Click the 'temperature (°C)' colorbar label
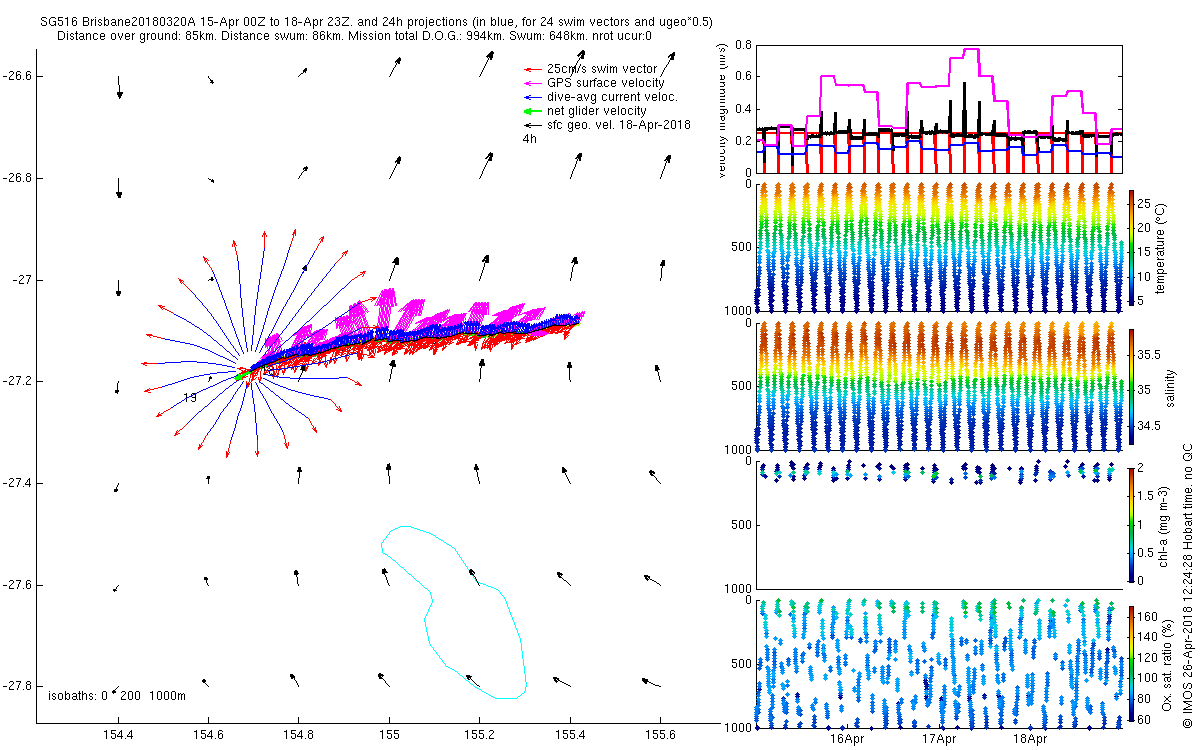The image size is (1200, 750). click(1161, 247)
